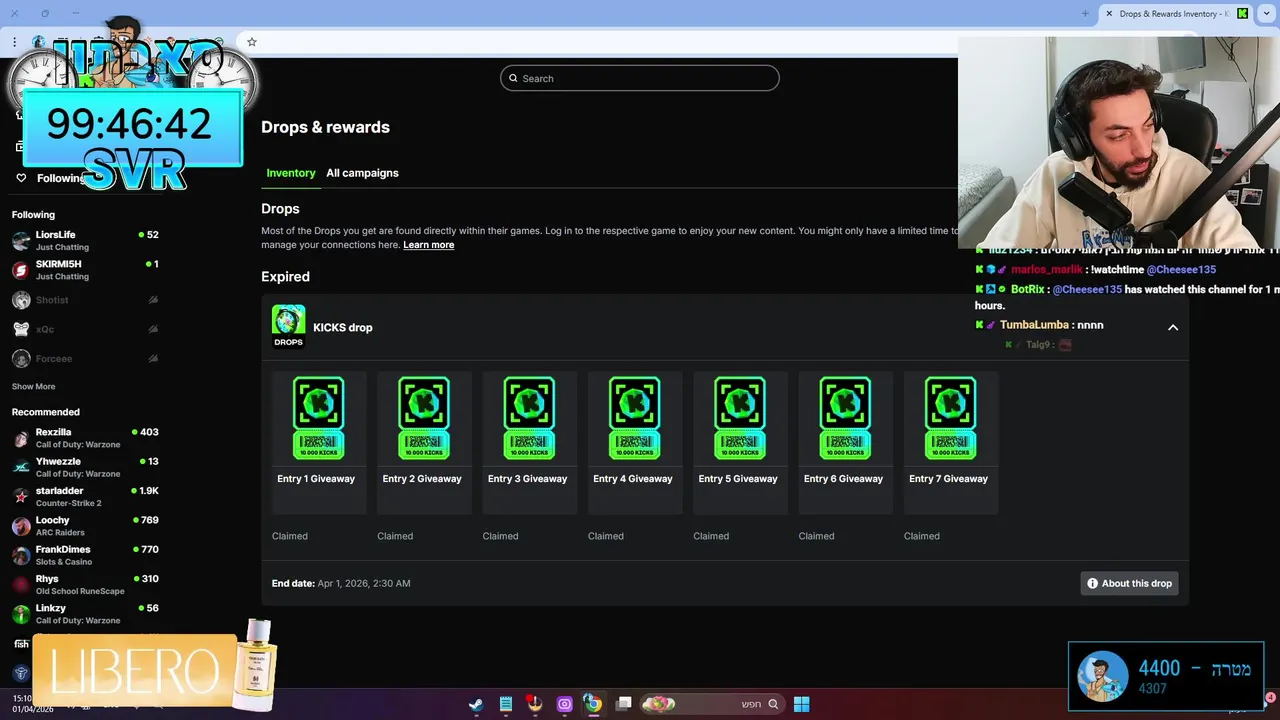This screenshot has width=1280, height=720.
Task: Open Rexzilla channel avatar
Action: 21,438
